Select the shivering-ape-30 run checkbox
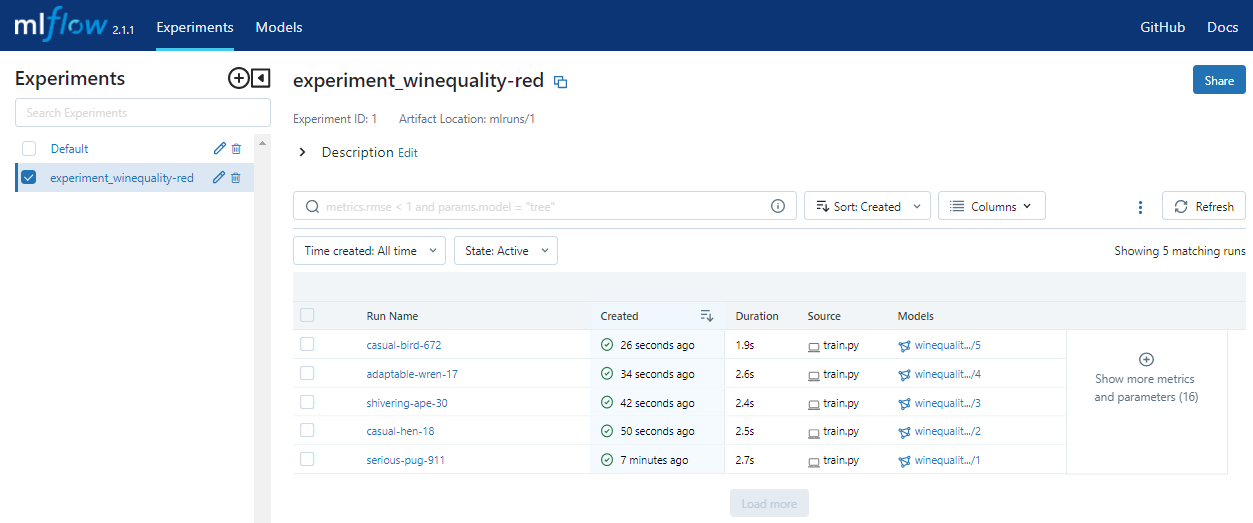The width and height of the screenshot is (1253, 523). coord(307,402)
